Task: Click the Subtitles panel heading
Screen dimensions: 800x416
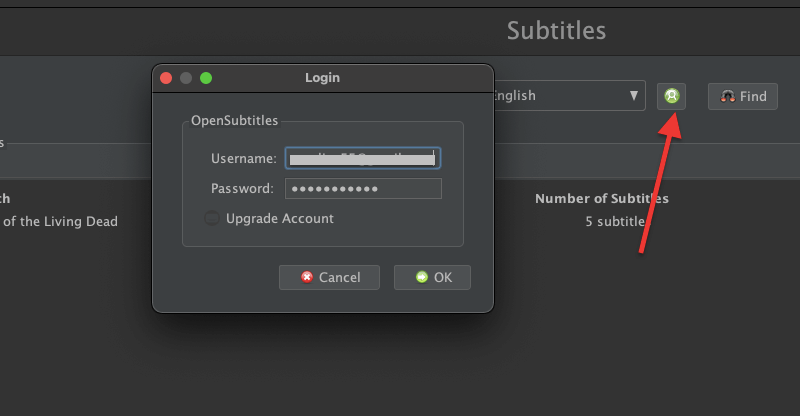Action: click(x=556, y=31)
